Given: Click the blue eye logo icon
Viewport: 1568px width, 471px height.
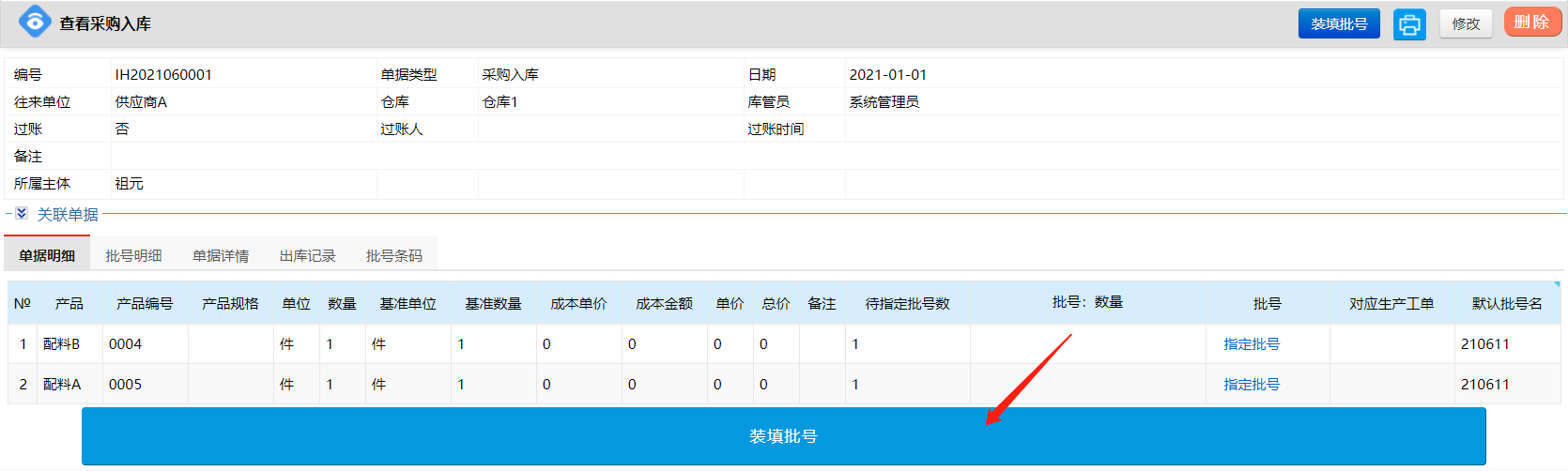Looking at the screenshot, I should (35, 22).
